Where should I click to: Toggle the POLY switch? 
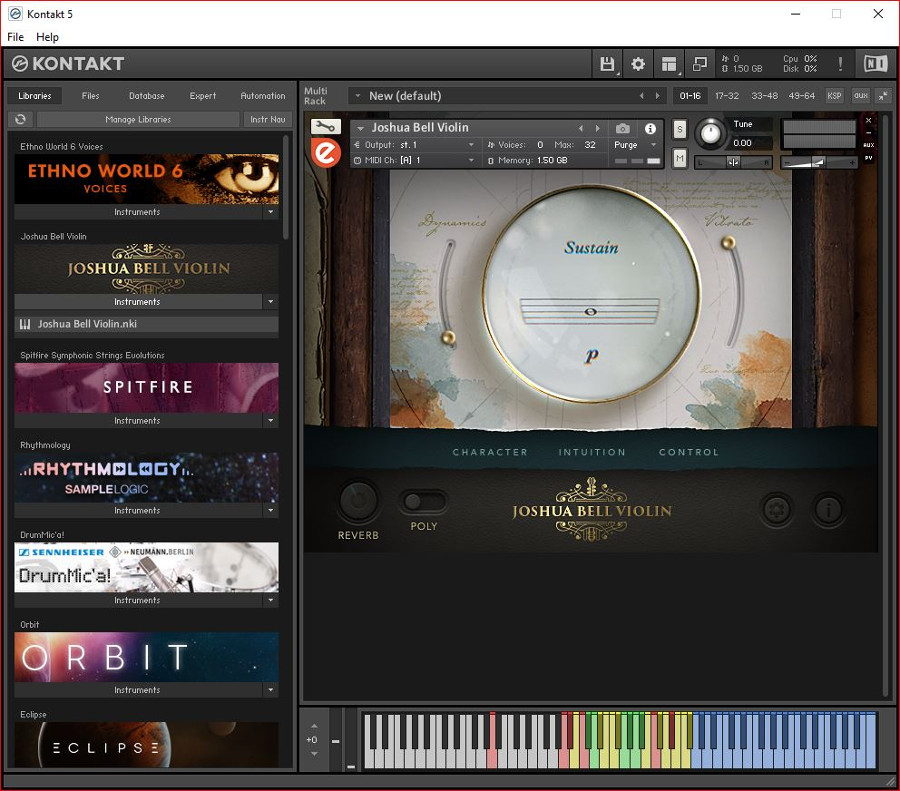click(423, 502)
